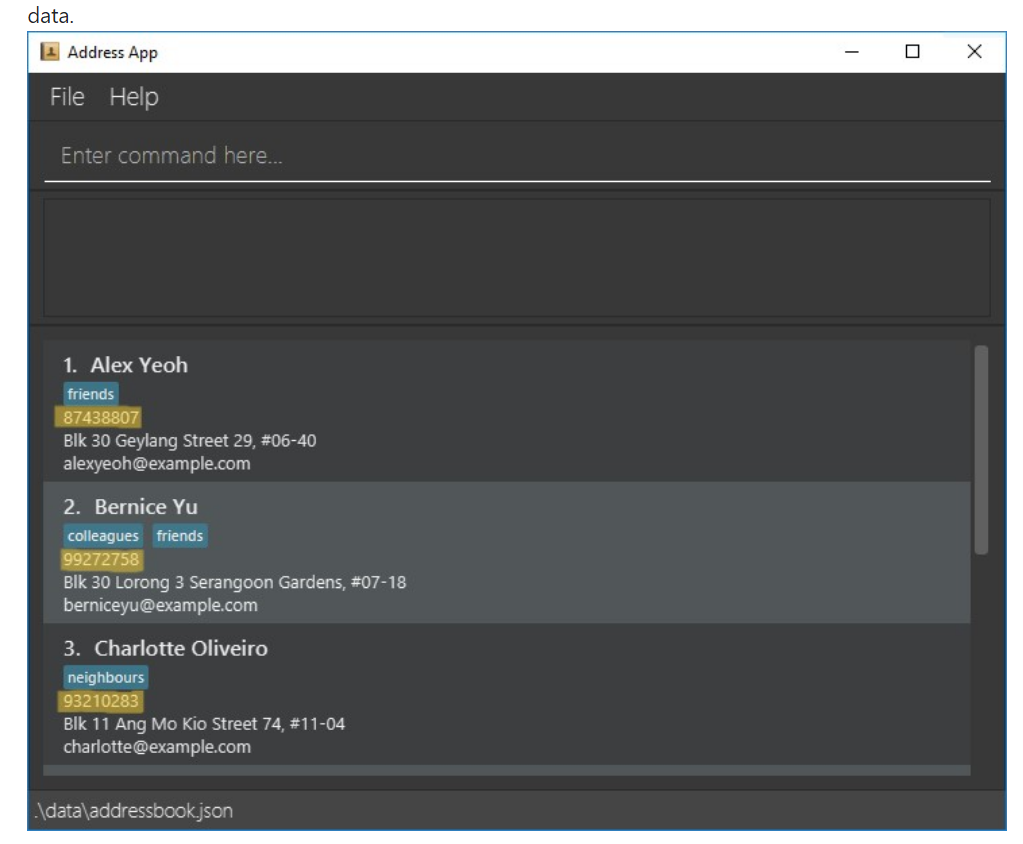Maximize the Address App window
The width and height of the screenshot is (1023, 844).
(912, 52)
